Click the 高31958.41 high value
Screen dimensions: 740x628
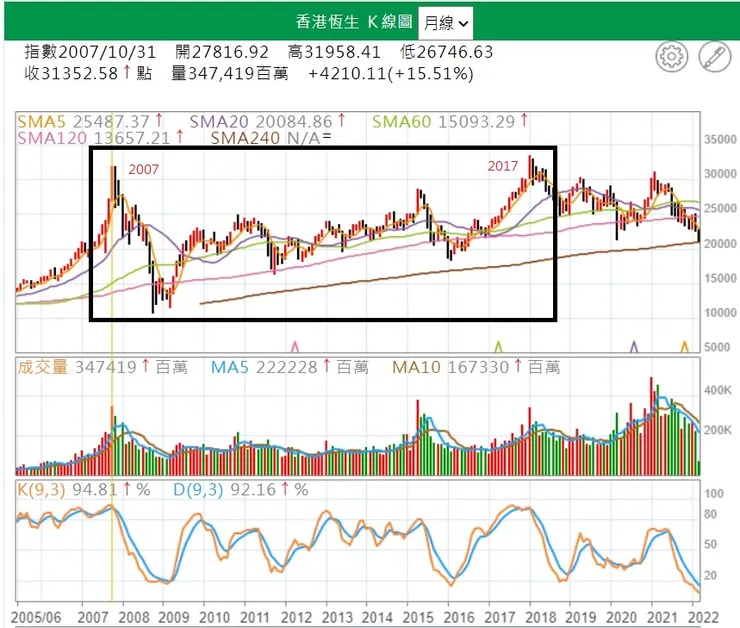(334, 52)
